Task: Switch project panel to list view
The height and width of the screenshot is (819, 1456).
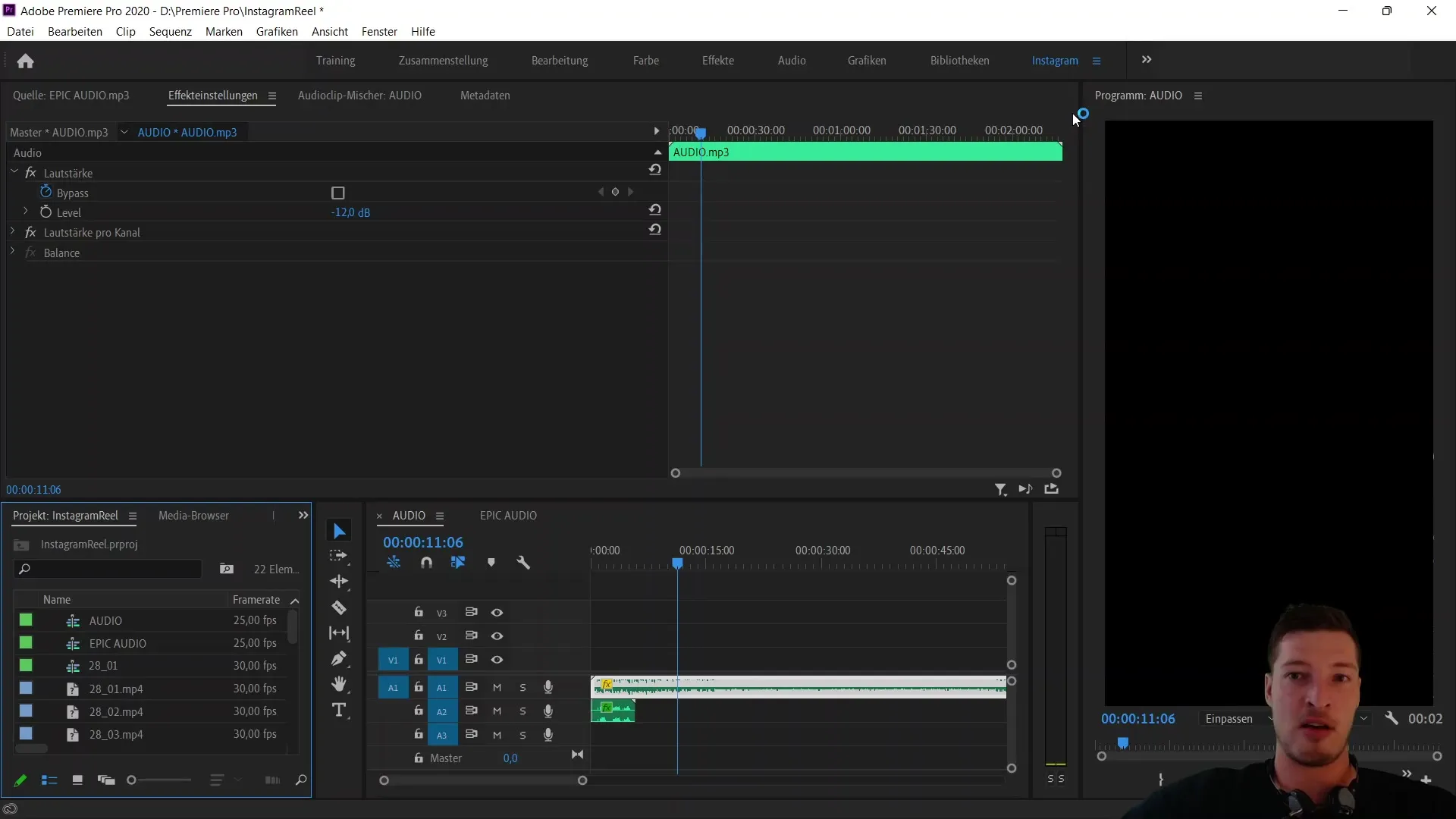Action: pyautogui.click(x=49, y=780)
